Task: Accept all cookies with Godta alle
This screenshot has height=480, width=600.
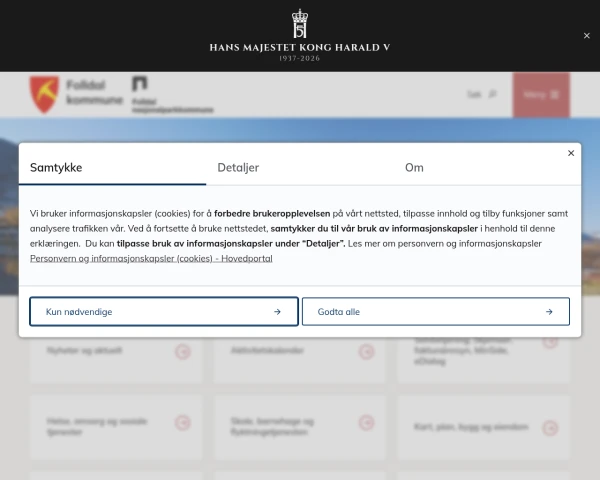Action: 436,312
